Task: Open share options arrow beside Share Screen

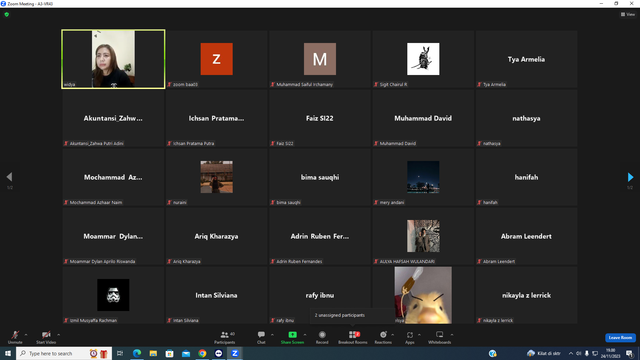Action: [305, 335]
